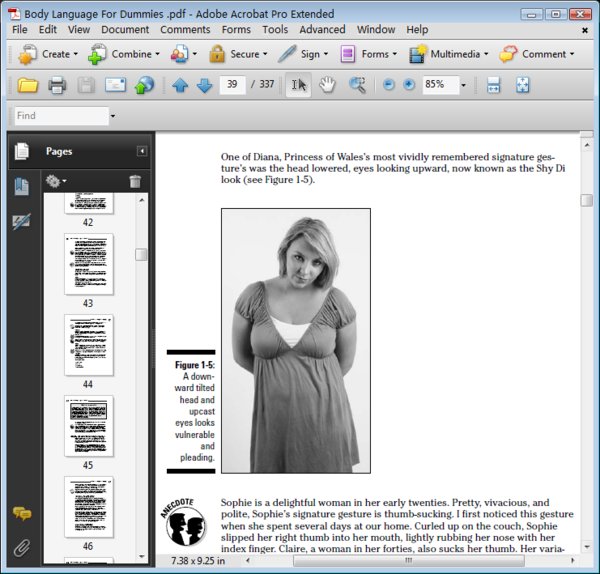The height and width of the screenshot is (574, 600).
Task: Click the document's vertical scrollbar handle
Action: point(586,200)
